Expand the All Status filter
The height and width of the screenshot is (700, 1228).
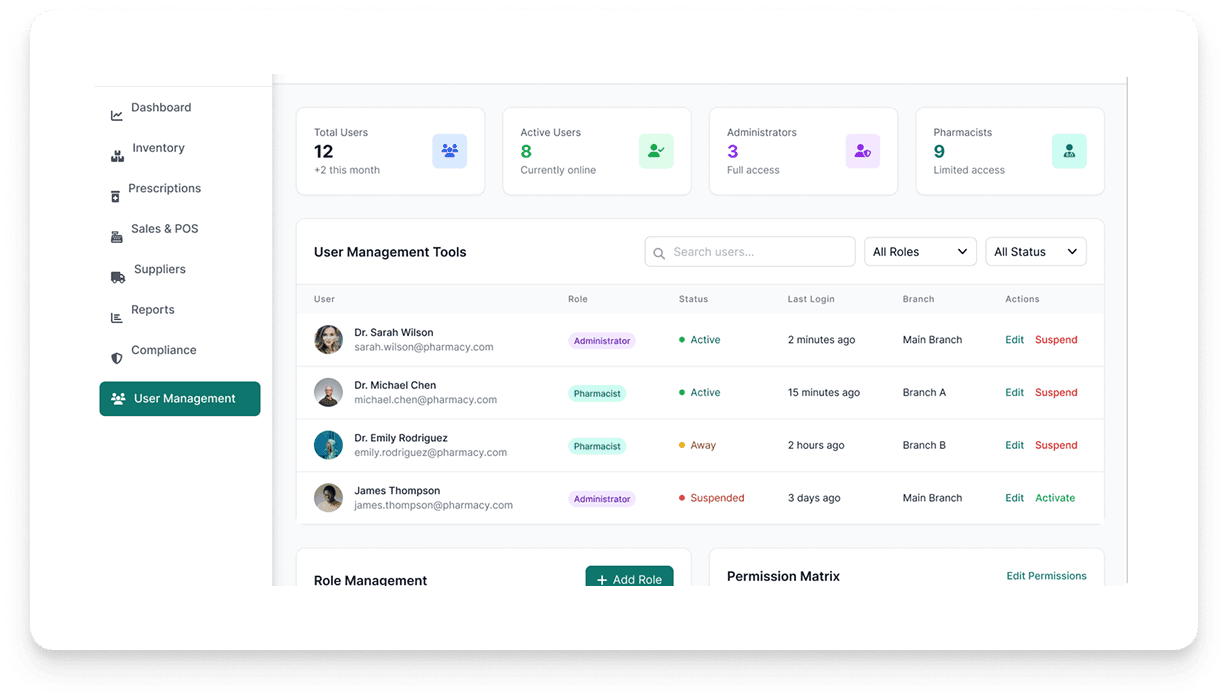tap(1035, 251)
